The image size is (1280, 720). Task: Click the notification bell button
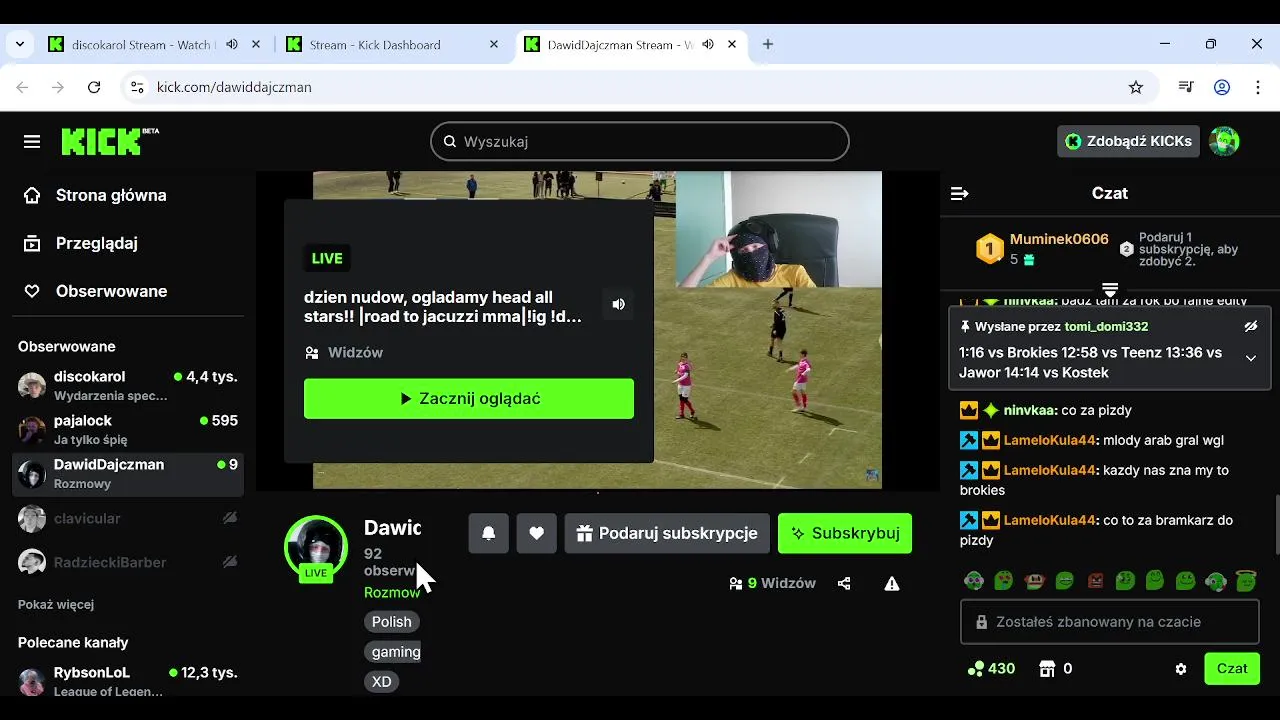point(489,533)
